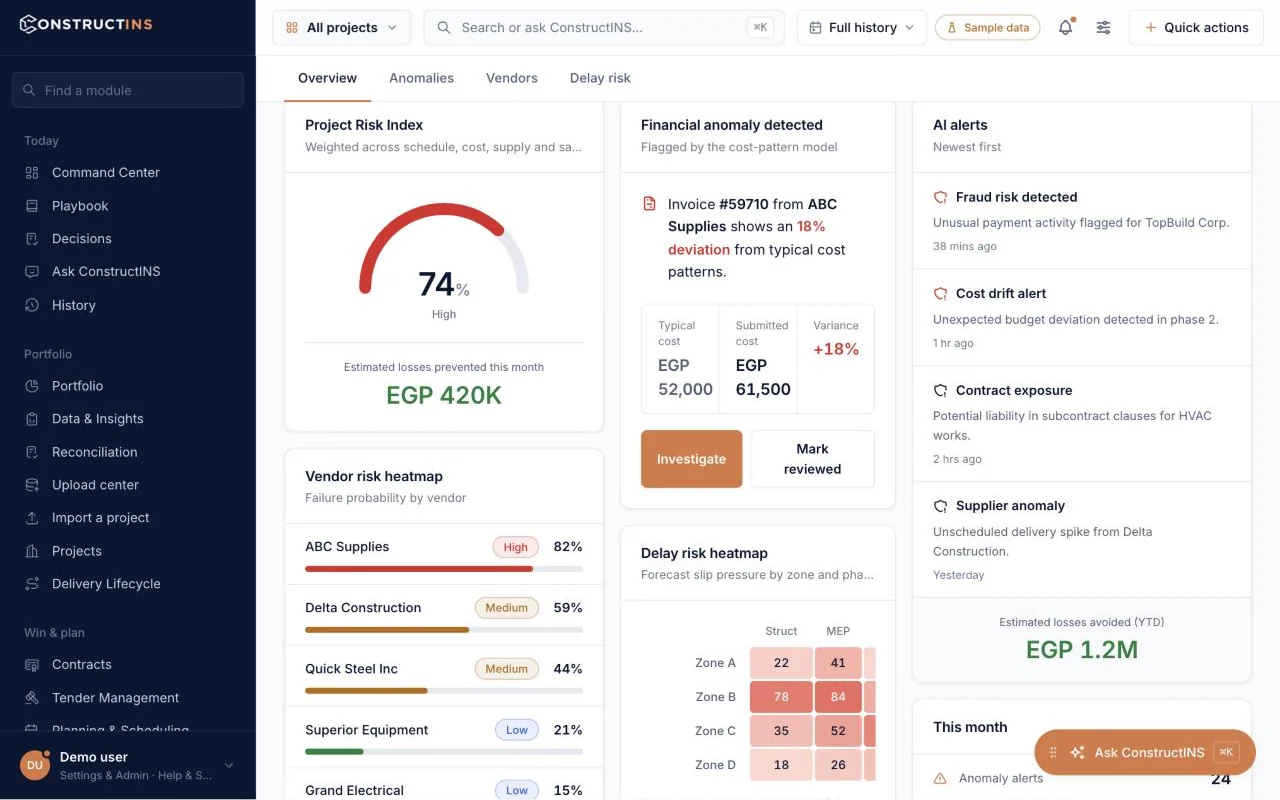Click the EGP 420K losses prevented value

pos(444,395)
